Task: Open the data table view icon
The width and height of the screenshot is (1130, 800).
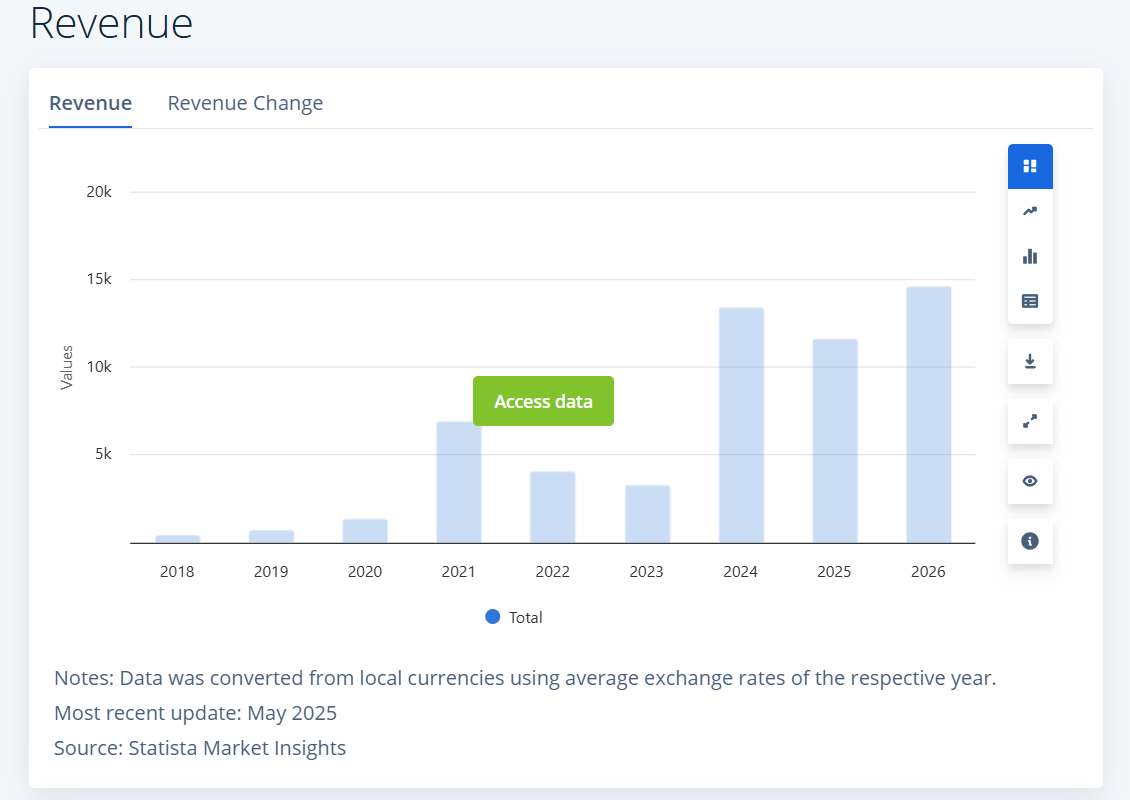Action: pyautogui.click(x=1030, y=301)
